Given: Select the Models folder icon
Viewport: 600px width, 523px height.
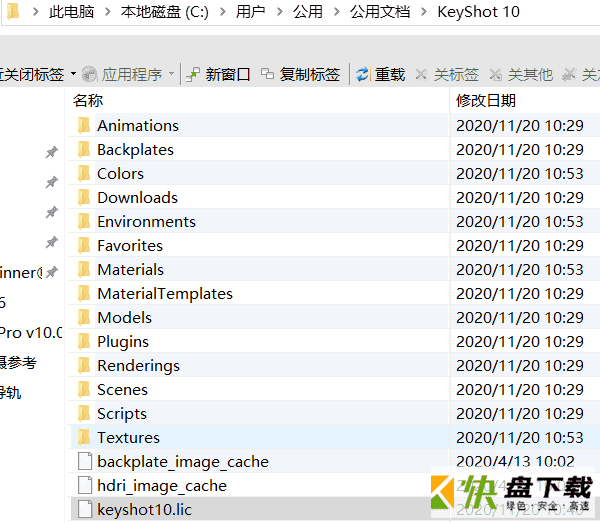Looking at the screenshot, I should pyautogui.click(x=84, y=317).
